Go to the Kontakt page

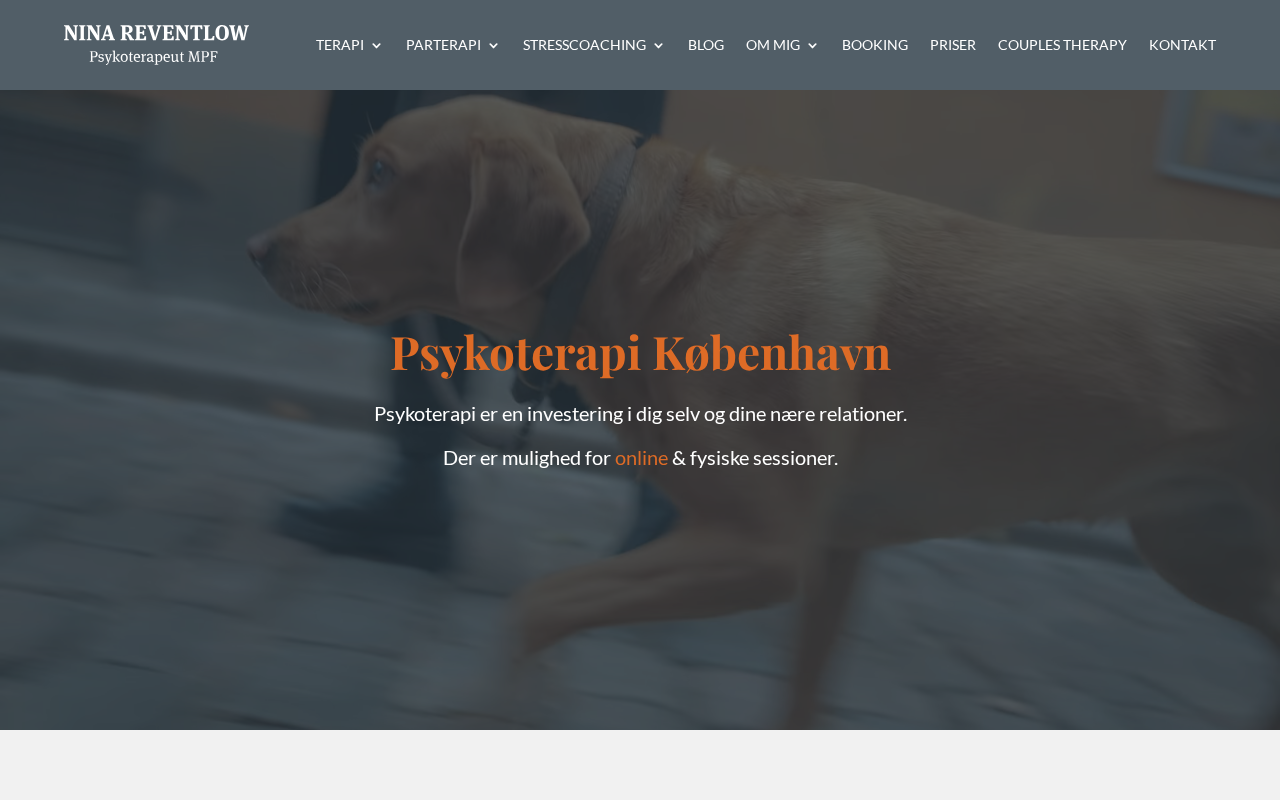point(1182,45)
